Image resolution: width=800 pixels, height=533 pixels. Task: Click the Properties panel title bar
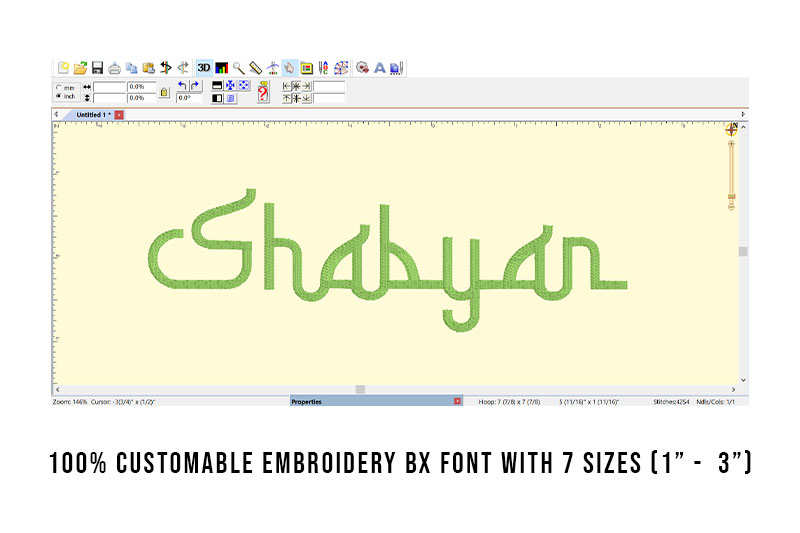tap(376, 401)
